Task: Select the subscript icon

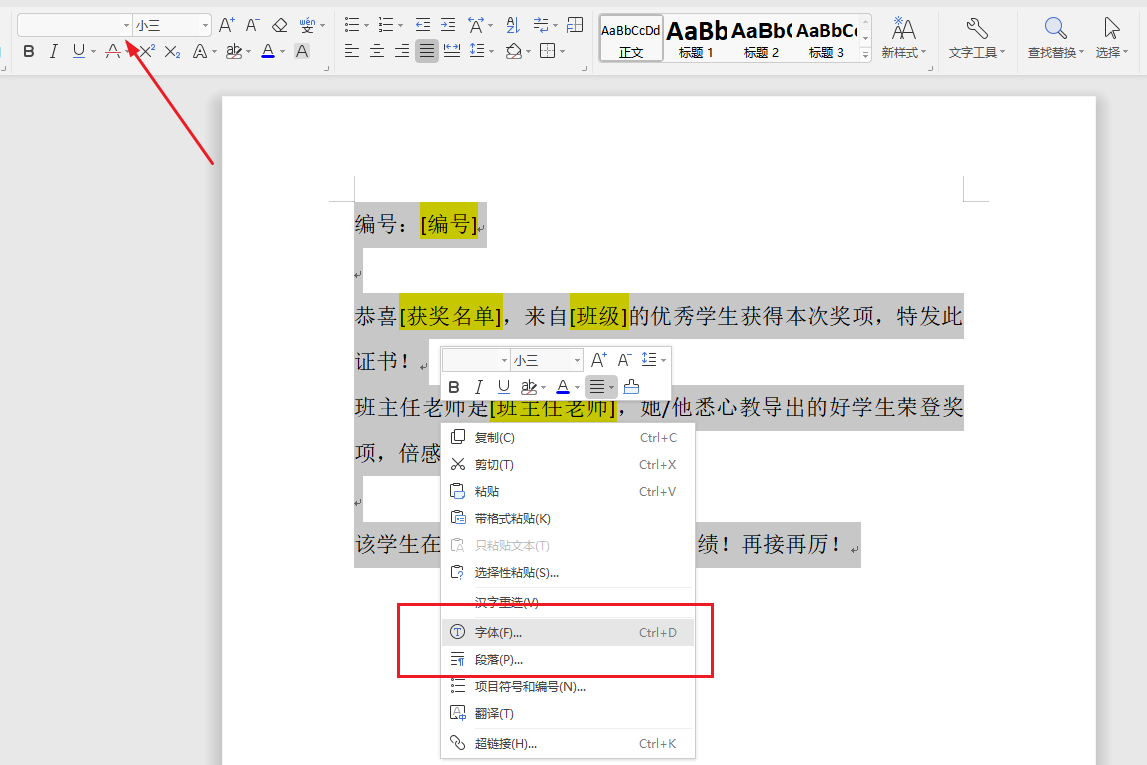Action: tap(172, 50)
